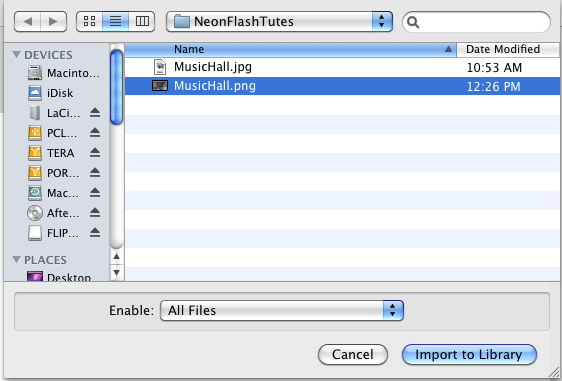The image size is (562, 381).
Task: Select Macintosh HD drive in sidebar
Action: coord(63,73)
